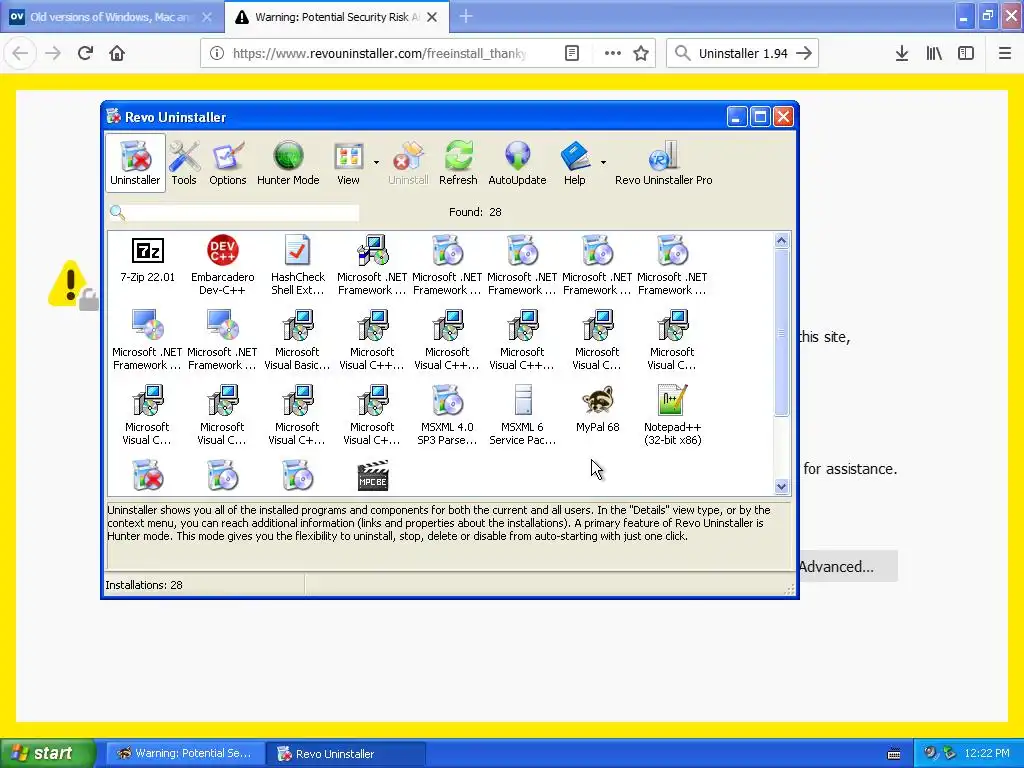Click the AutoUpdate toolbar icon
This screenshot has height=768, width=1024.
pyautogui.click(x=517, y=163)
